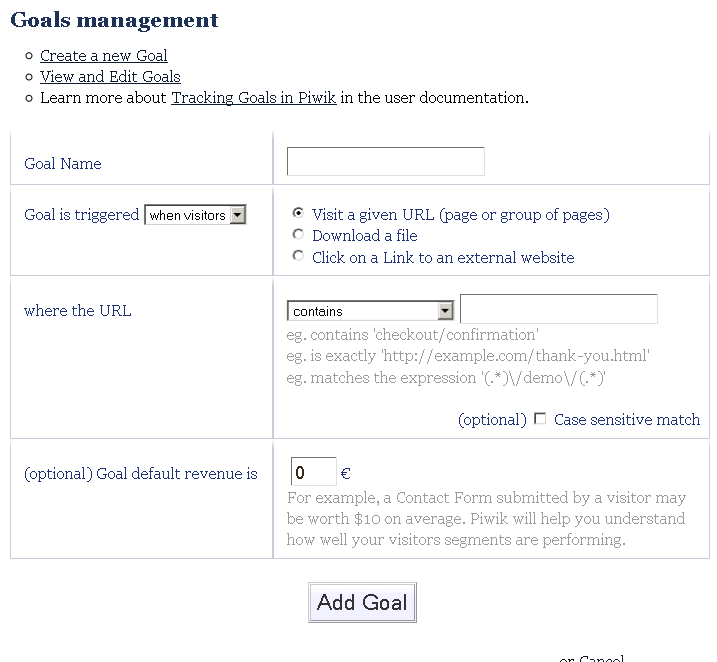Open the 'contains' URL match dropdown
The width and height of the screenshot is (717, 662).
pos(370,311)
